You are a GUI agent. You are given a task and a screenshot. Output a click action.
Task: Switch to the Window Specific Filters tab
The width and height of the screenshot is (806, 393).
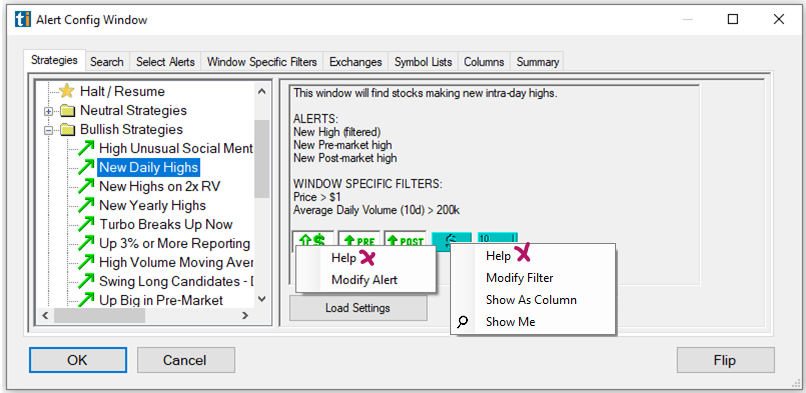pos(262,62)
